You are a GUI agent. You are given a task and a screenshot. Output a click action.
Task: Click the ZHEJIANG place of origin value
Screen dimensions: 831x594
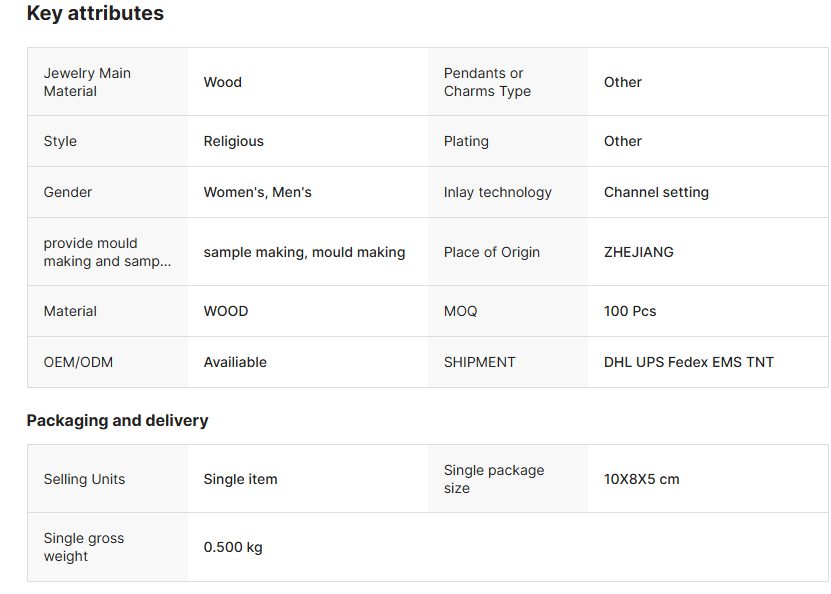(639, 252)
